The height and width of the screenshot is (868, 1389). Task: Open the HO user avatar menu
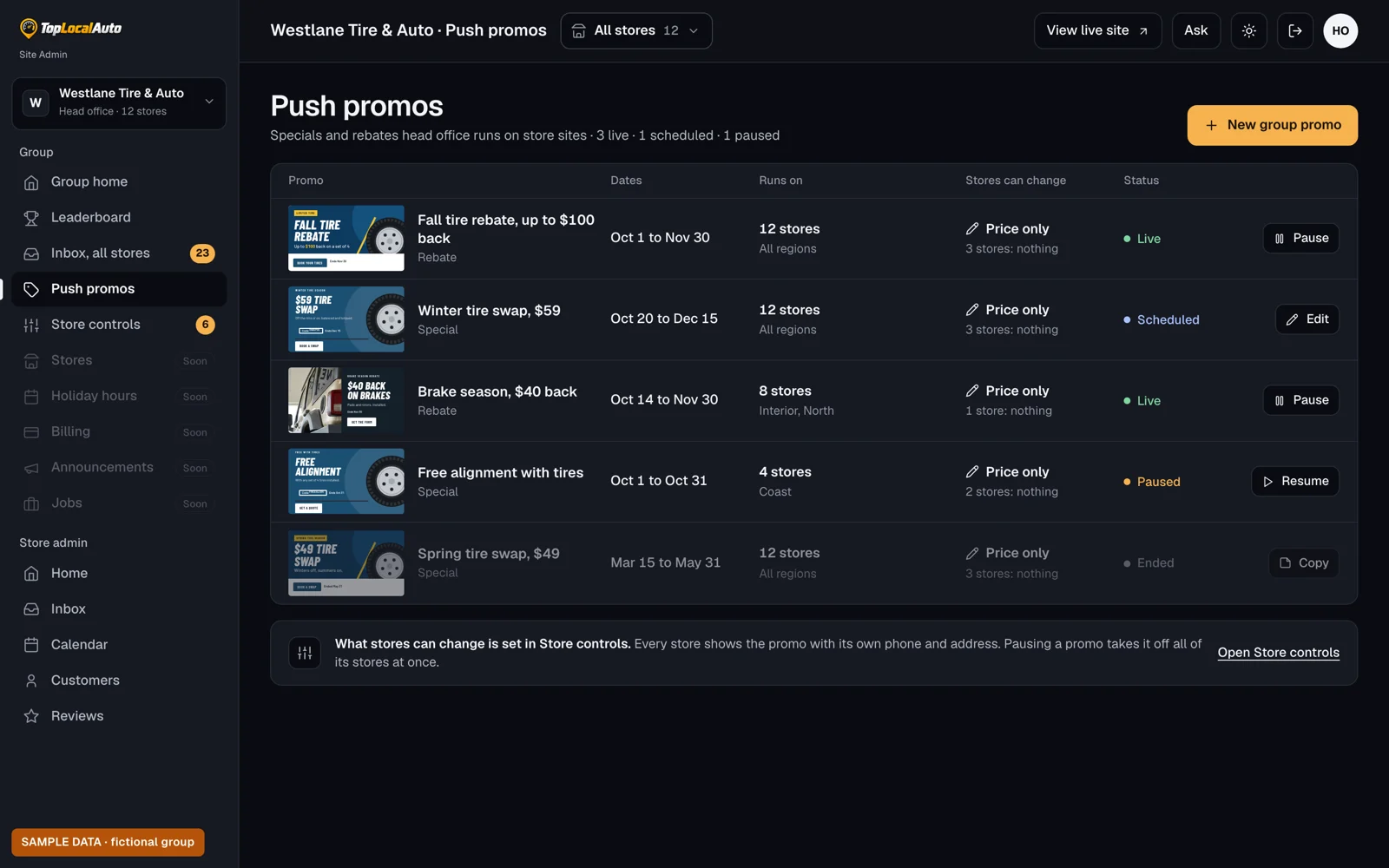pyautogui.click(x=1340, y=30)
